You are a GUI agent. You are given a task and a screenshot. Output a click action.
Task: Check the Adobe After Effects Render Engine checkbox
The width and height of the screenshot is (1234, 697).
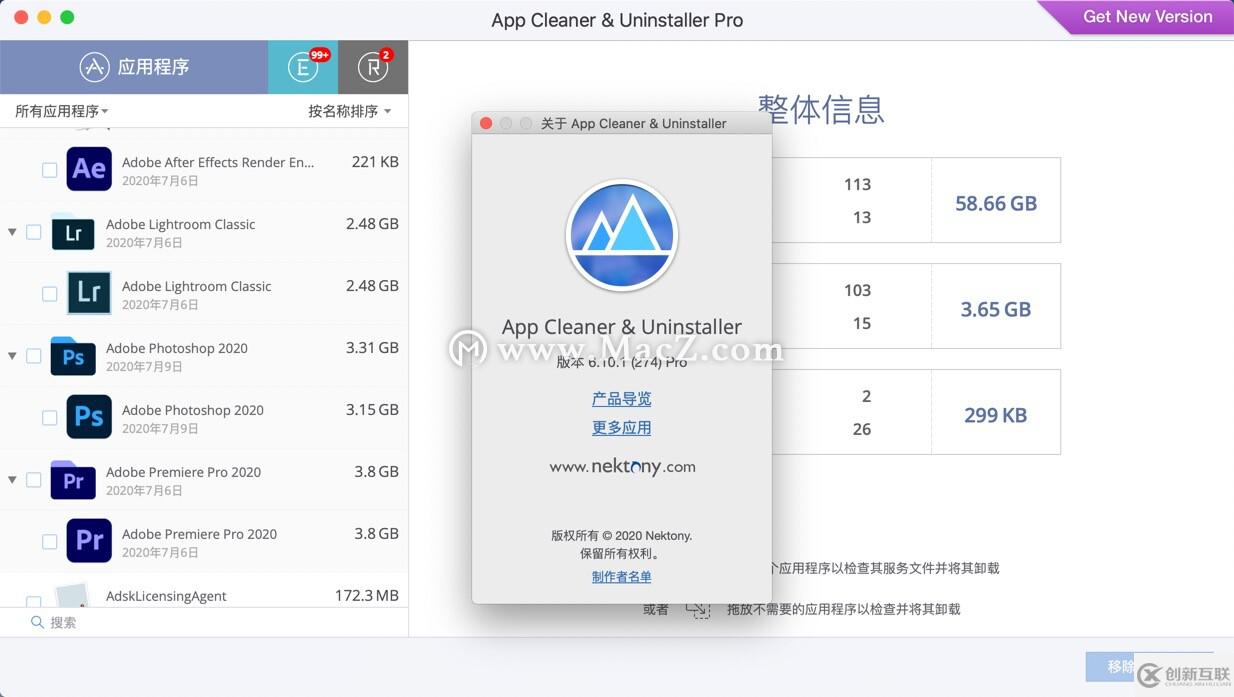point(49,170)
